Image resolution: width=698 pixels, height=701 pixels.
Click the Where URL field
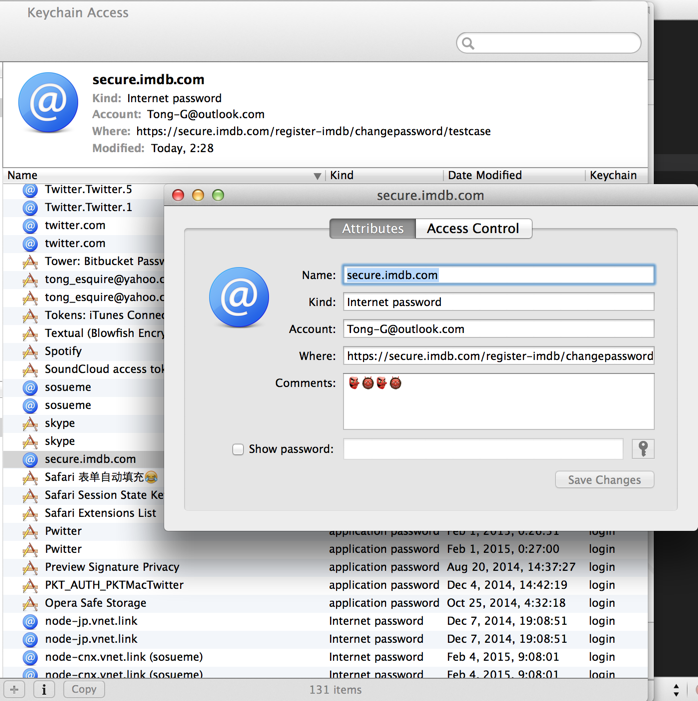pos(499,356)
